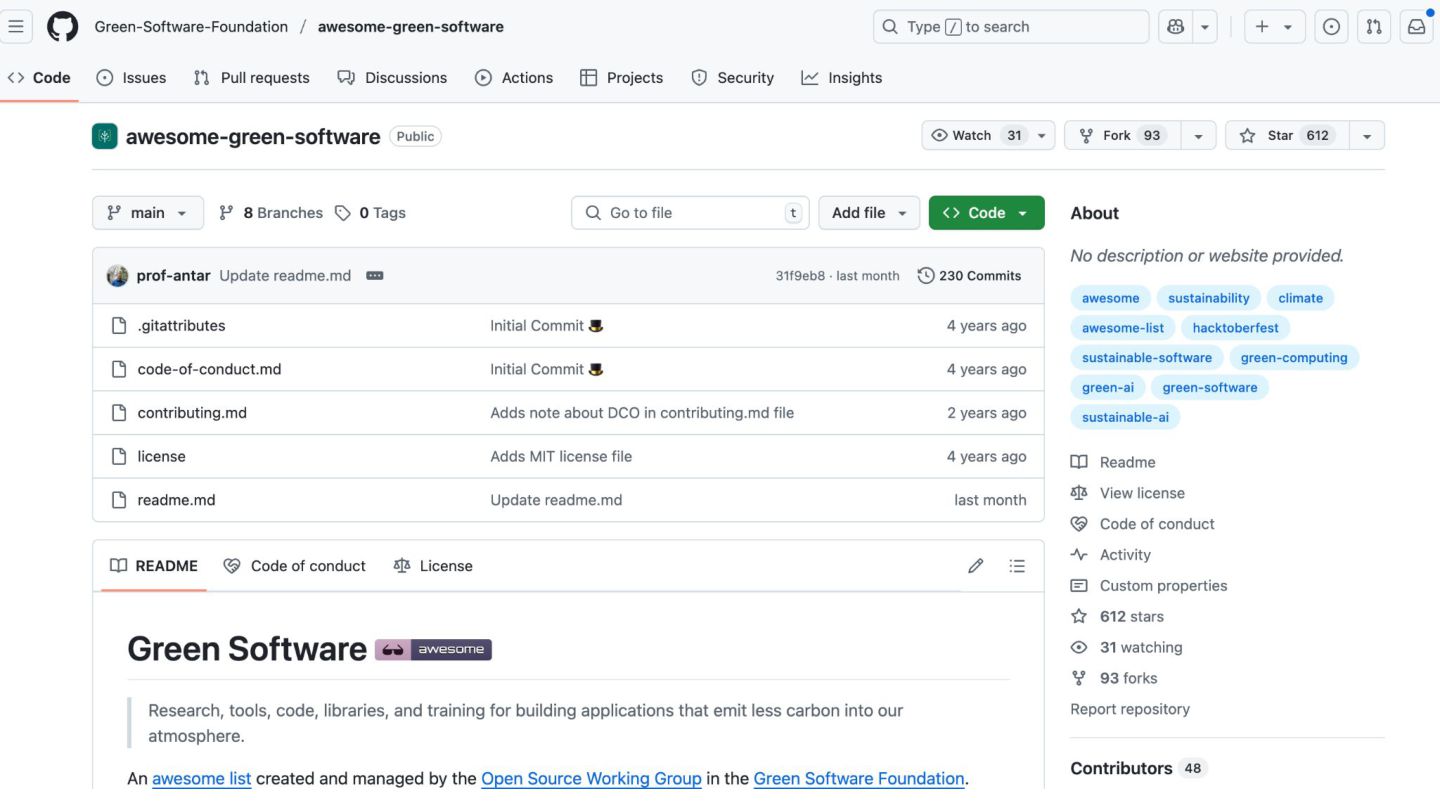Select the green-computing topic tag

click(x=1293, y=358)
